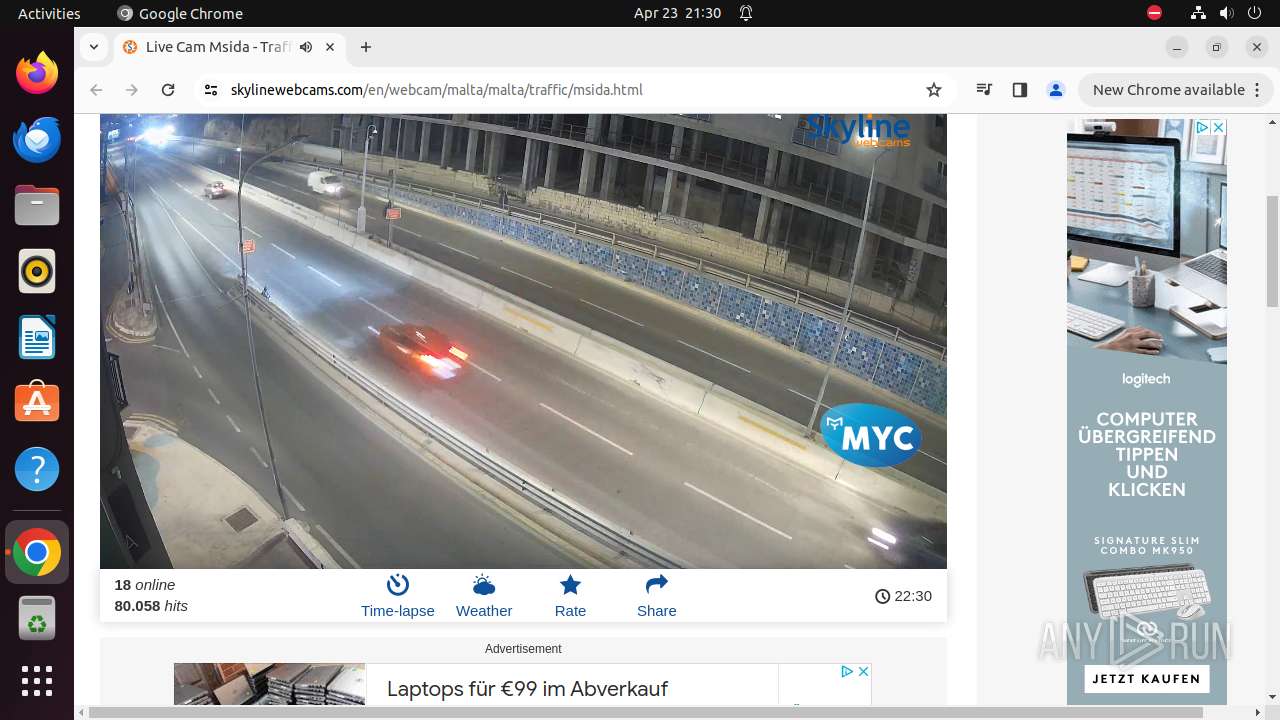The height and width of the screenshot is (720, 1280).
Task: Click the address bar URL
Action: pyautogui.click(x=436, y=90)
